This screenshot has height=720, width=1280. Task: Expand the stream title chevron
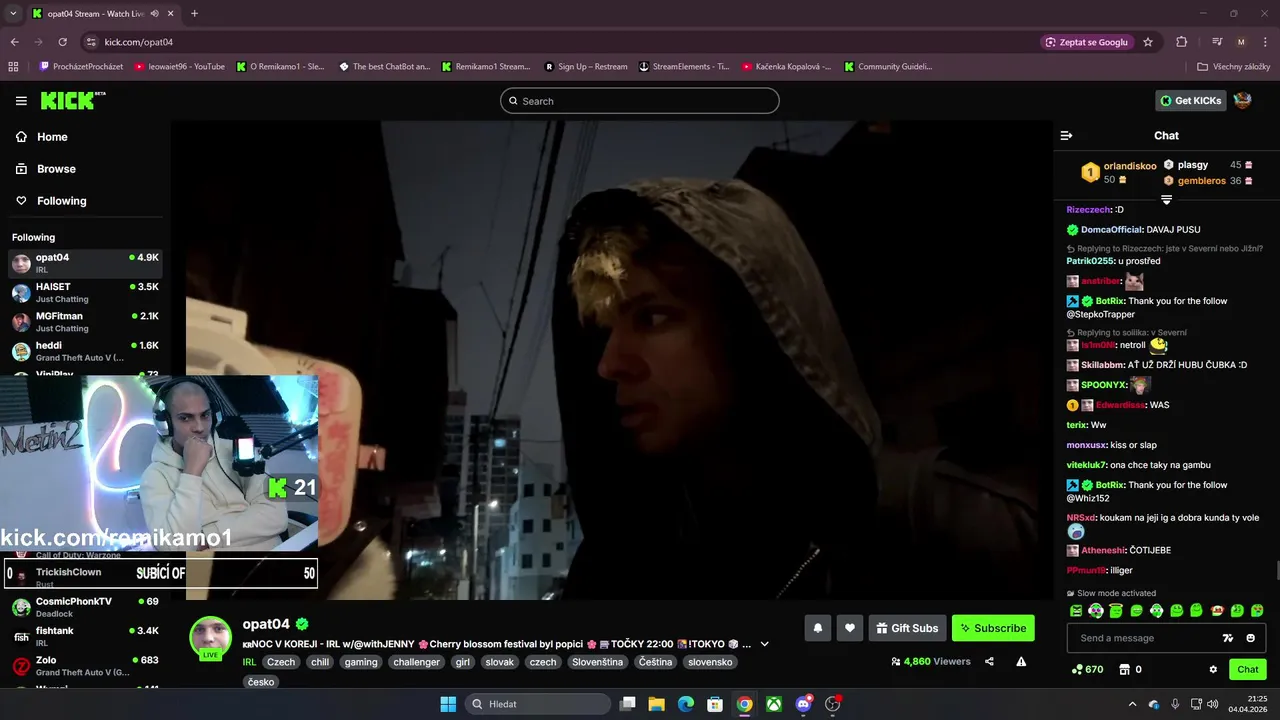765,644
